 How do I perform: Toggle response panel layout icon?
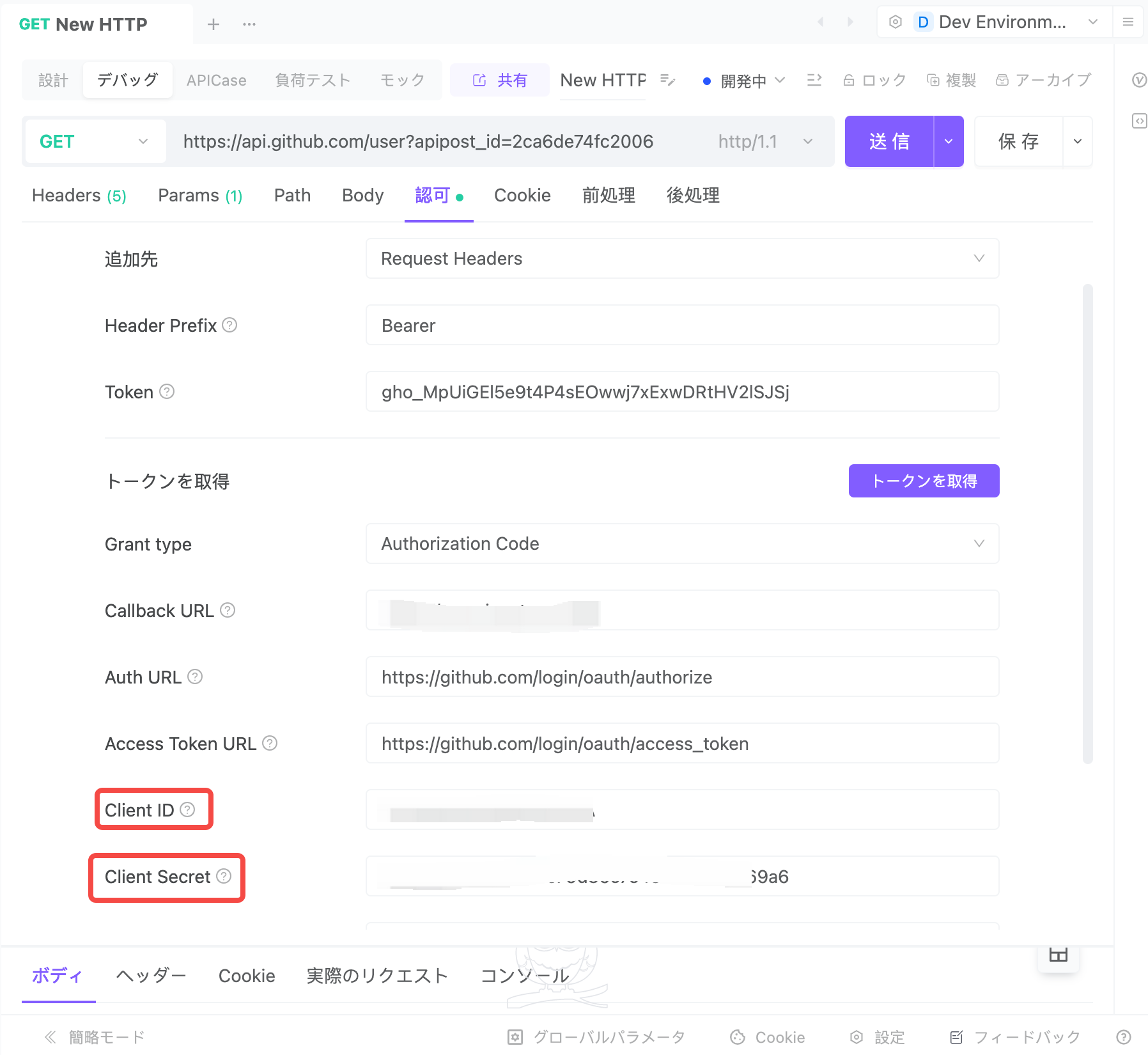[1059, 955]
